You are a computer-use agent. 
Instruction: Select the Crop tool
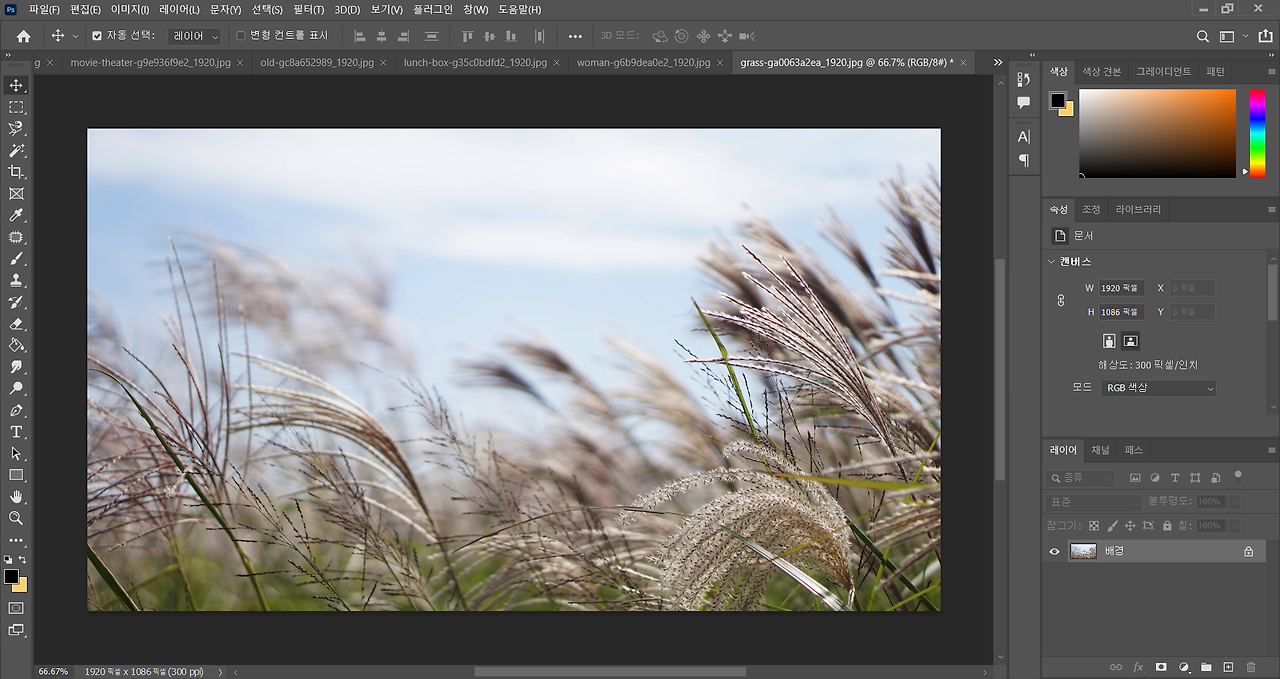16,172
